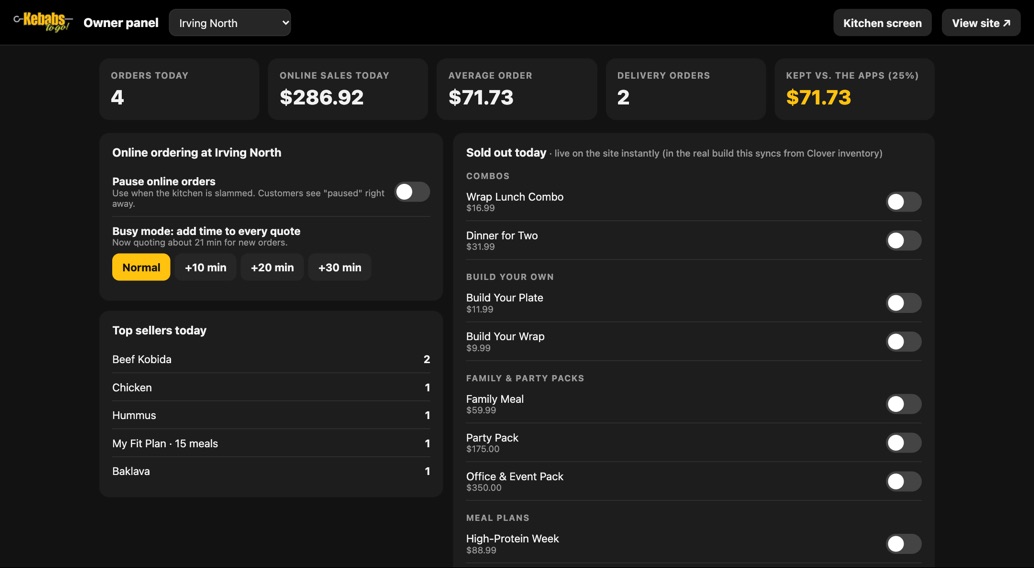
Task: Mark High-Protein Week as sold out
Action: (903, 544)
